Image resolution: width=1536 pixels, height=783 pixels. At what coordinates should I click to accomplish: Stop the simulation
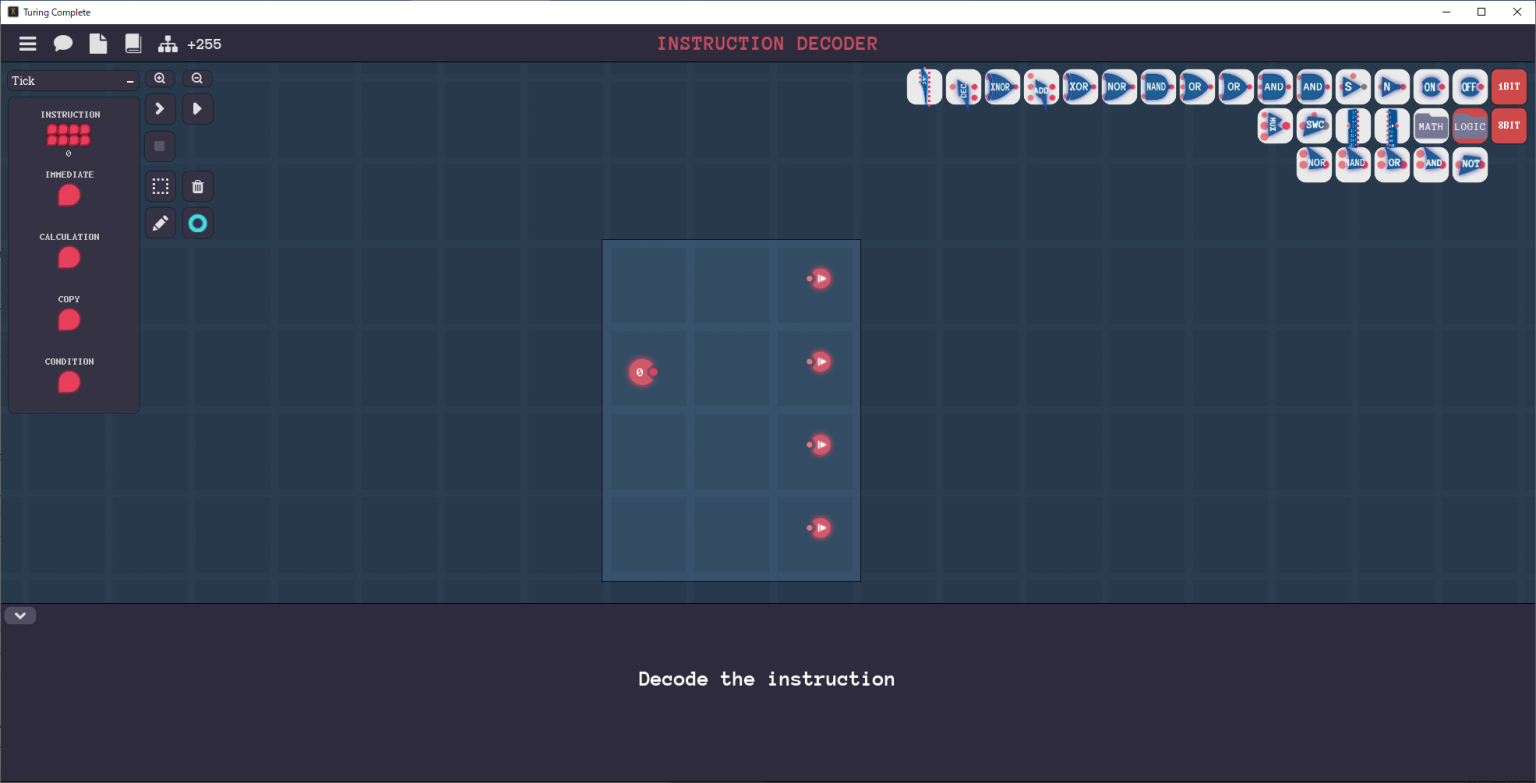[160, 146]
